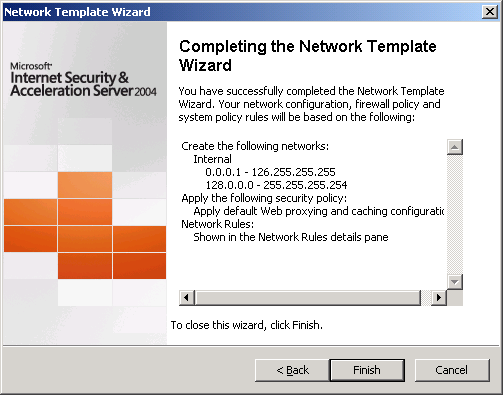Close the wizard using the title bar X
The width and height of the screenshot is (503, 395).
(490, 12)
